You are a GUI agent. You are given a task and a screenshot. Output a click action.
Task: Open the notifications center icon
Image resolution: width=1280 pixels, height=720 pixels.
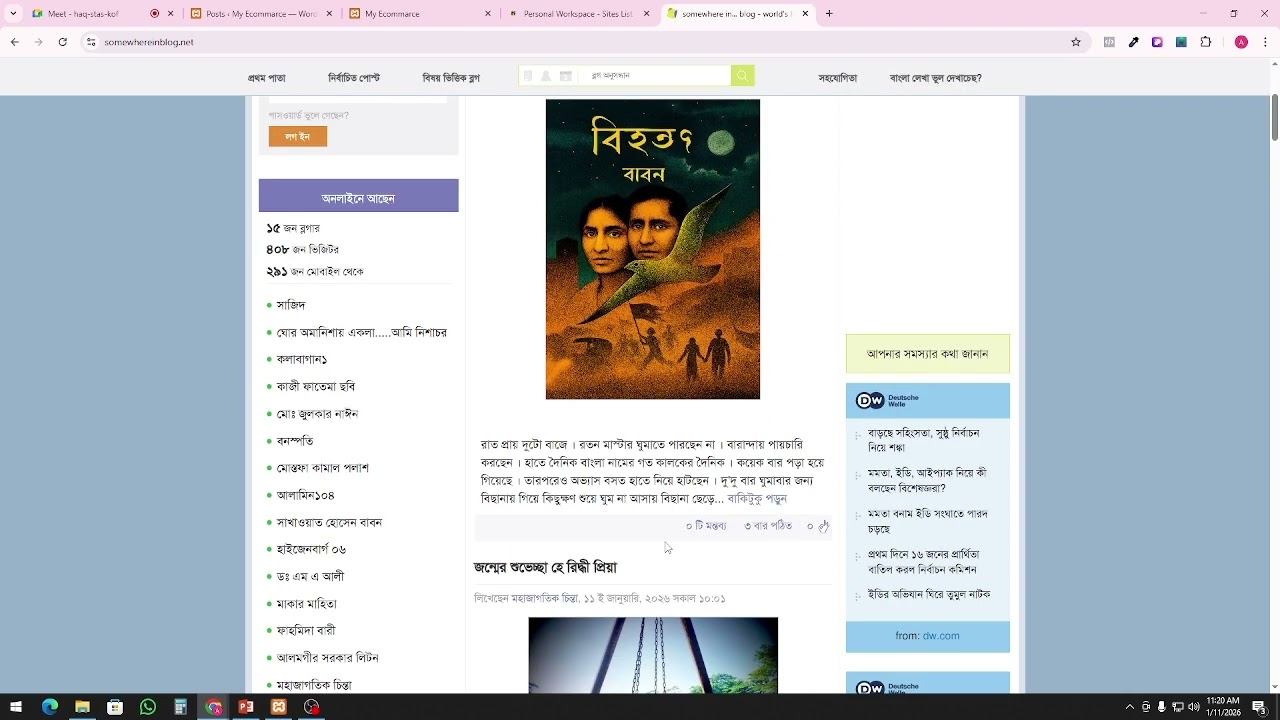pyautogui.click(x=1259, y=707)
